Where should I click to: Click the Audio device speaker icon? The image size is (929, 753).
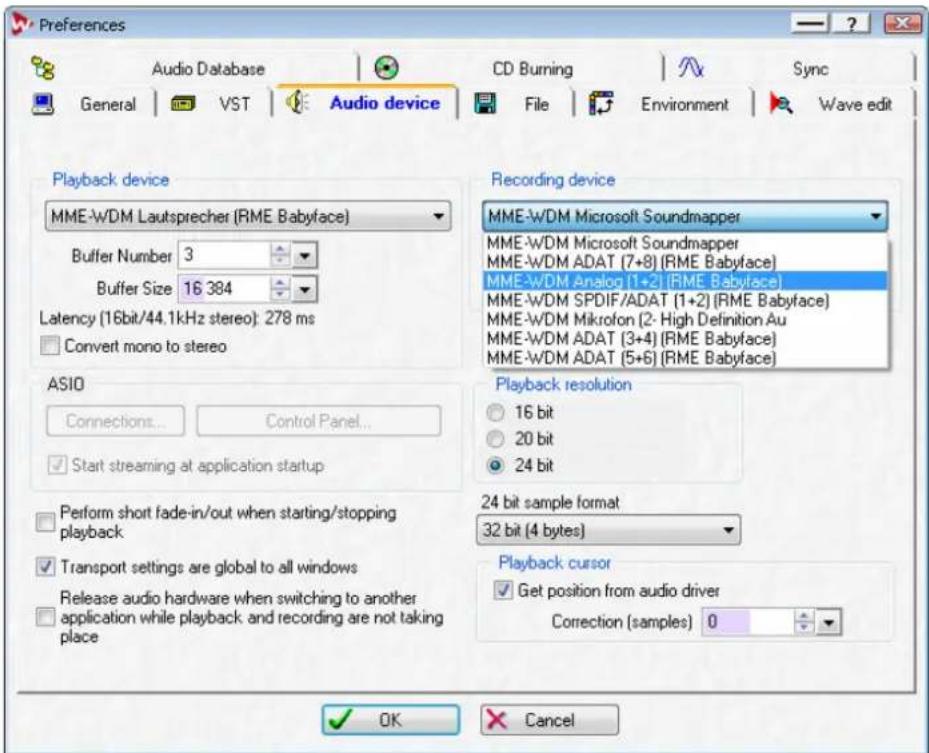pos(297,103)
